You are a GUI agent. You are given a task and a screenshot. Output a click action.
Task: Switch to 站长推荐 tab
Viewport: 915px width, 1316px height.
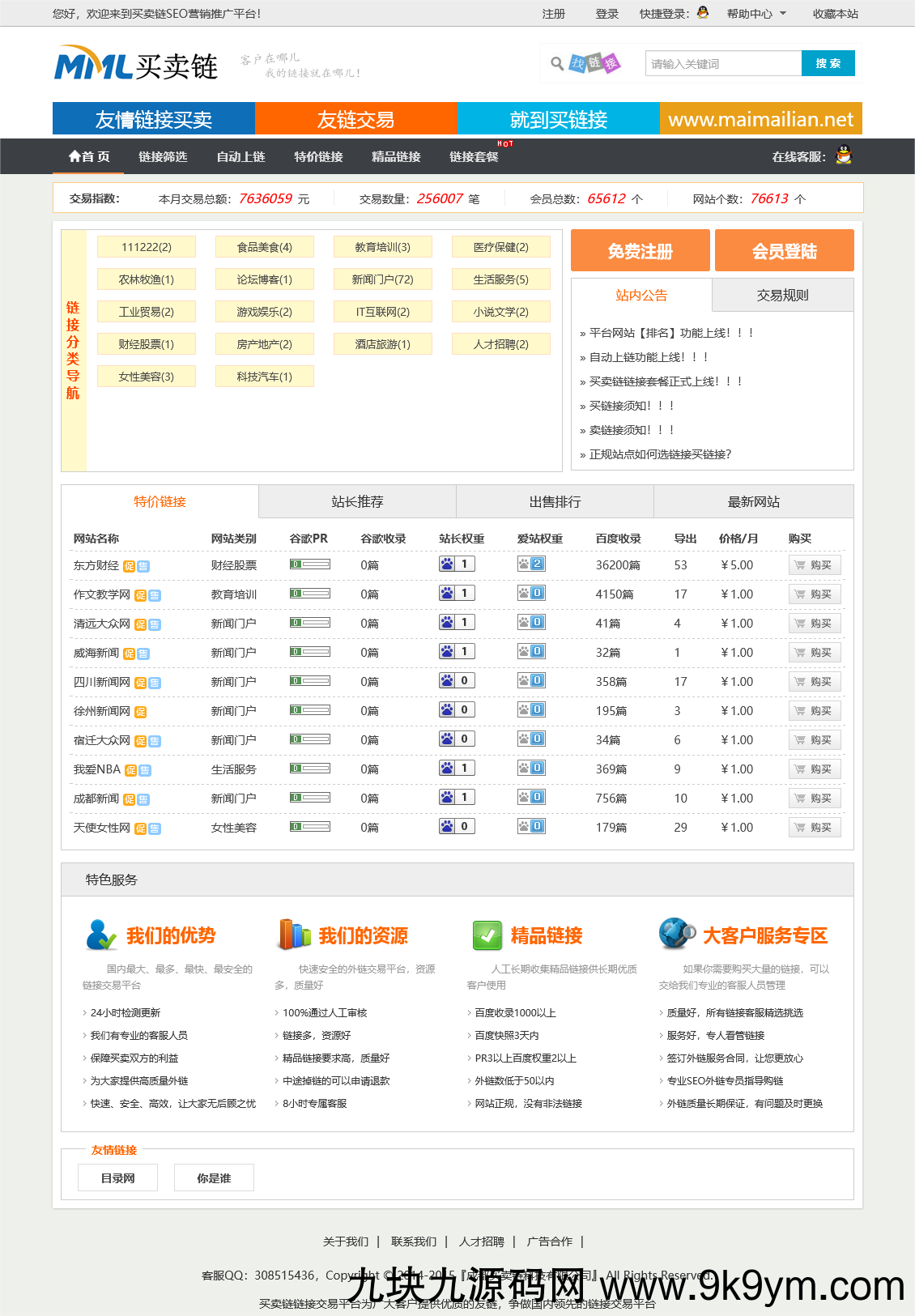(357, 501)
